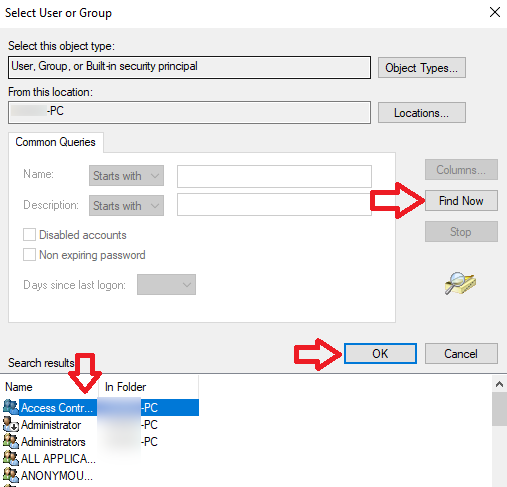This screenshot has width=507, height=487.
Task: Select the Administrators result name
Action: 53,442
